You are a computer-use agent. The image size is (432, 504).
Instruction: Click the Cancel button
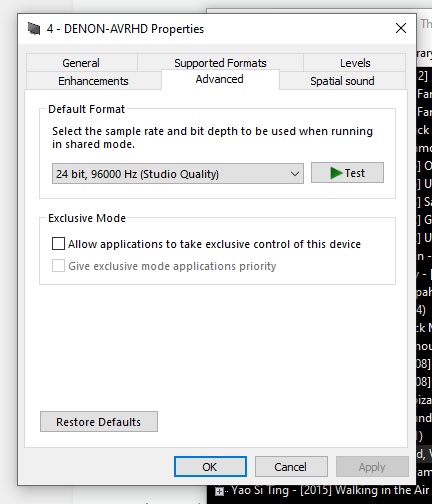pyautogui.click(x=291, y=467)
